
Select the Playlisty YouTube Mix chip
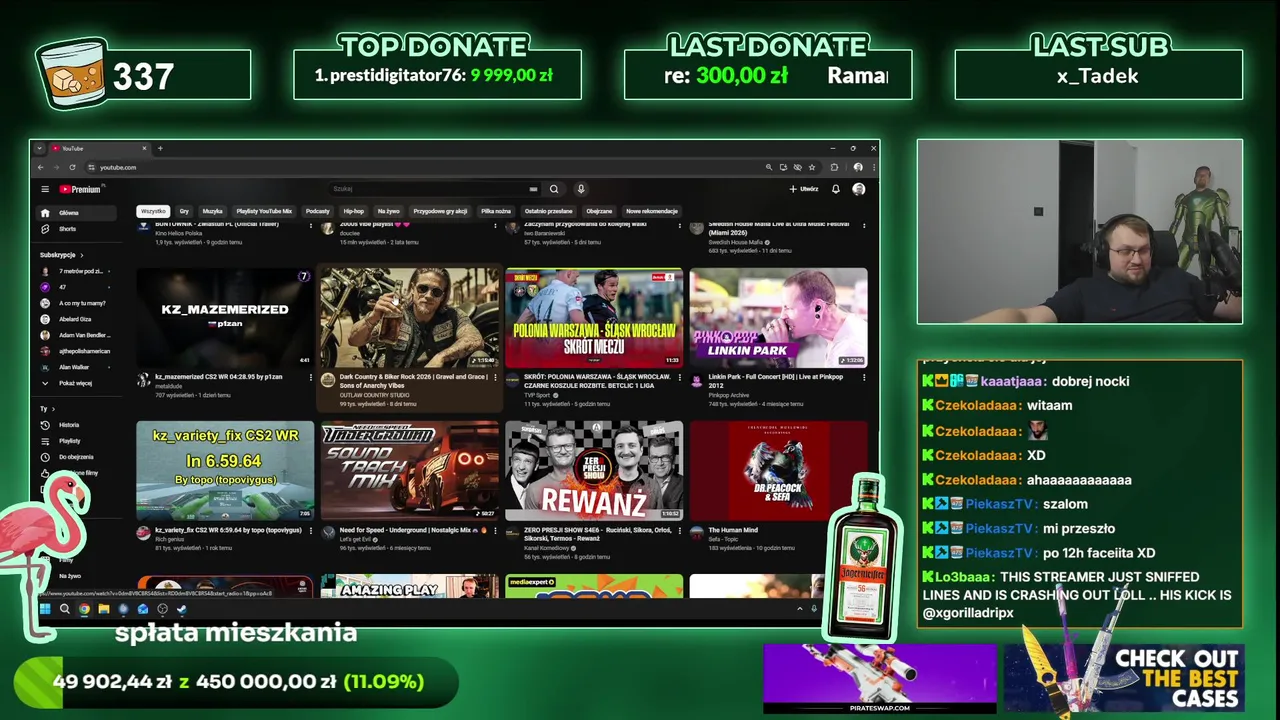click(264, 211)
